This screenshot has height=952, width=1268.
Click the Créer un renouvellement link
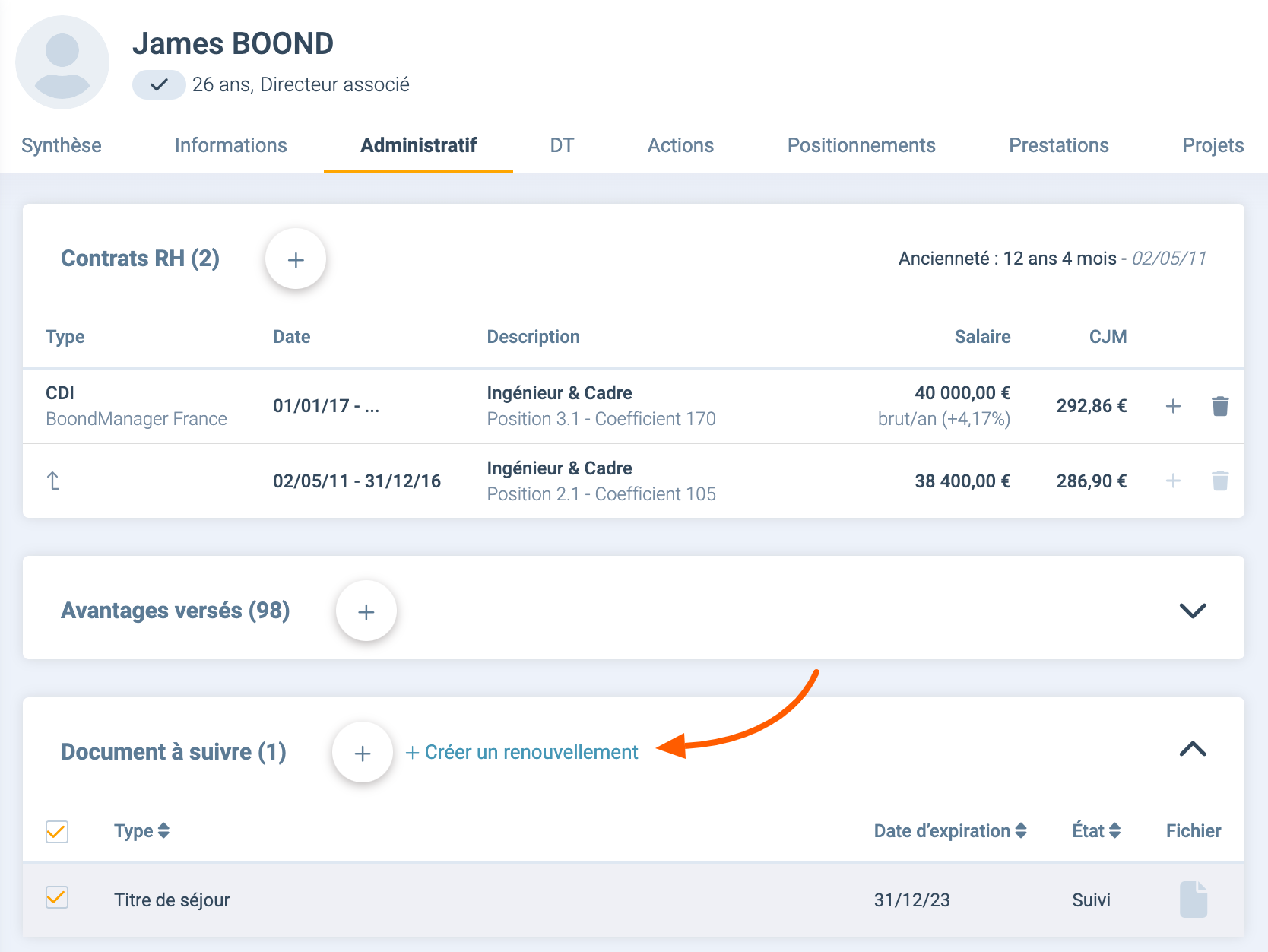522,752
